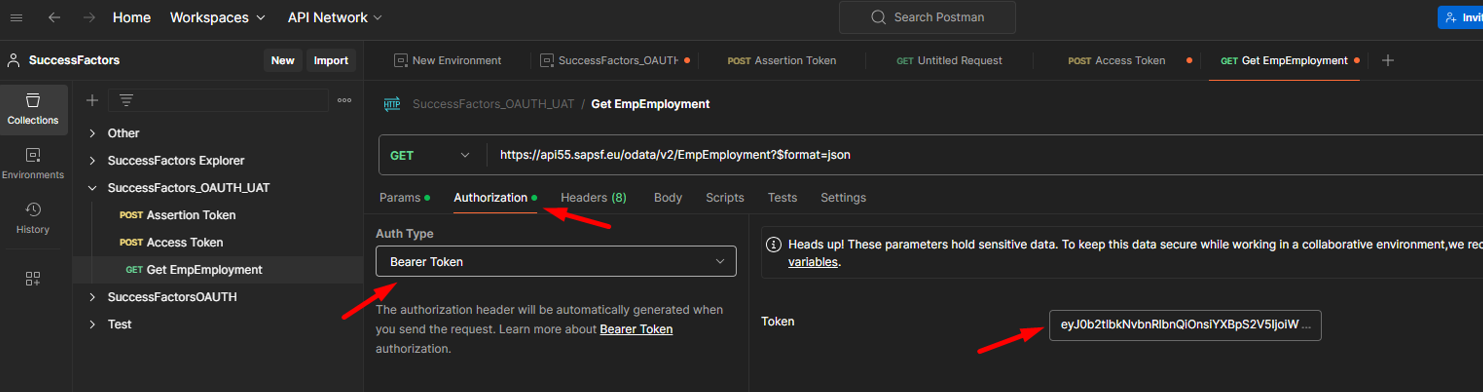Open a new tab with plus icon
This screenshot has width=1483, height=392.
[x=1387, y=60]
